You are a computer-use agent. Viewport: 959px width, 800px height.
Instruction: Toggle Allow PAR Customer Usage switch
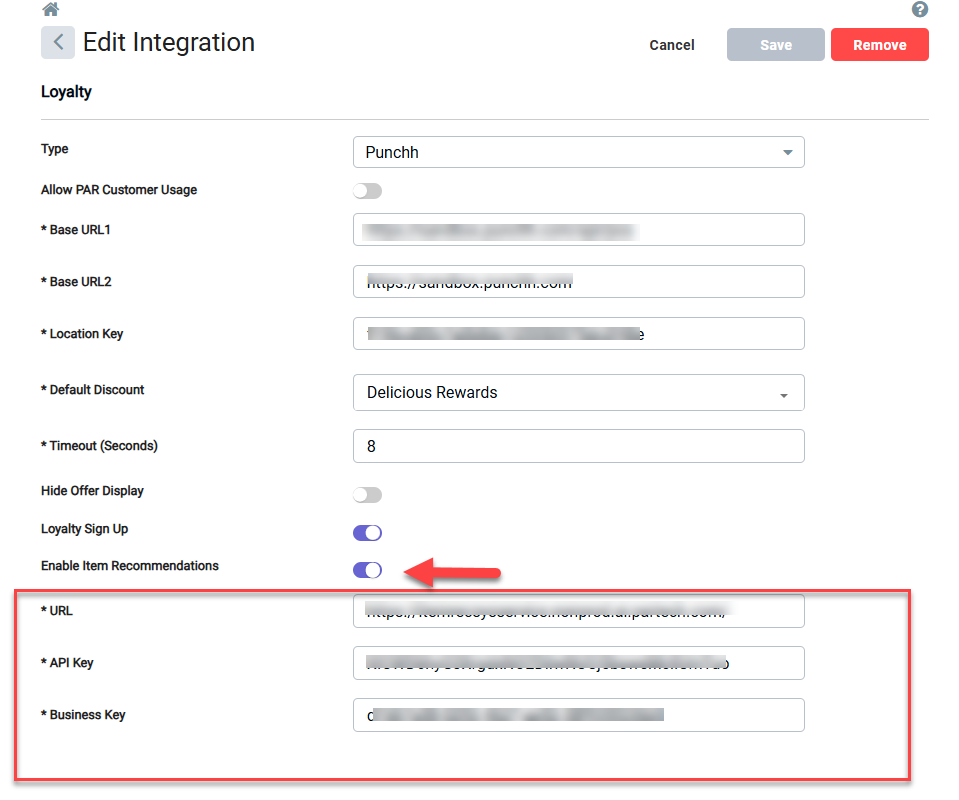(x=368, y=191)
